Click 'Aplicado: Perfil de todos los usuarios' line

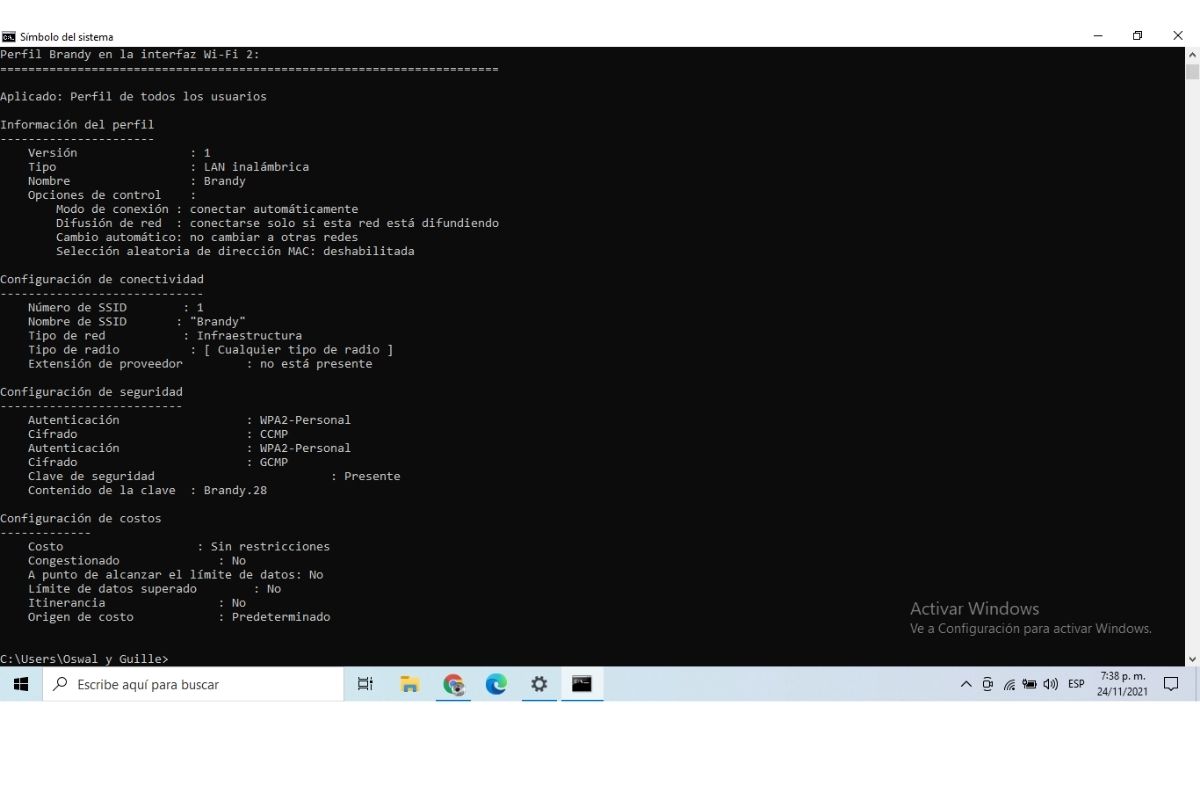pyautogui.click(x=133, y=97)
